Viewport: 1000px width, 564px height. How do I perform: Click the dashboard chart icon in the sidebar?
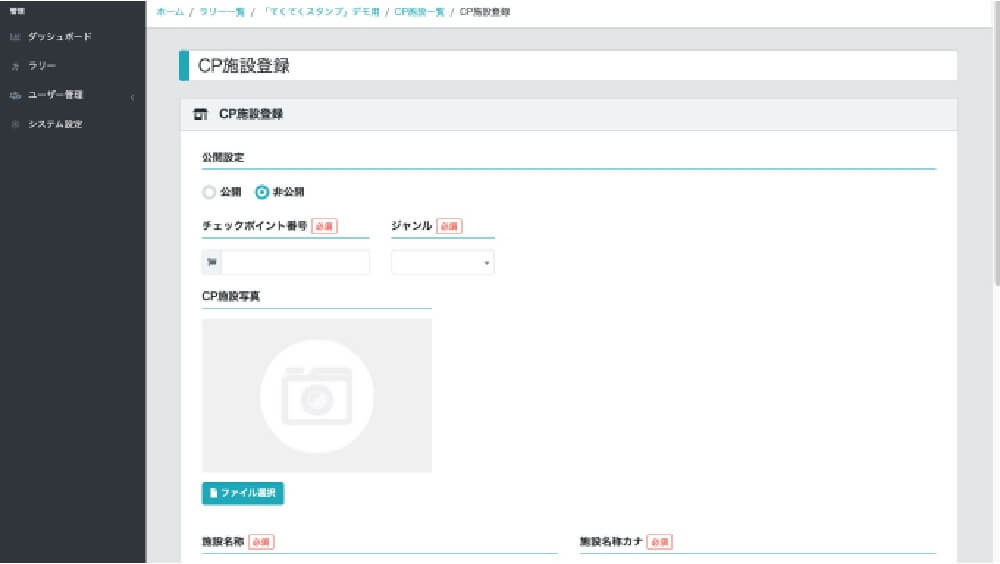pos(15,37)
